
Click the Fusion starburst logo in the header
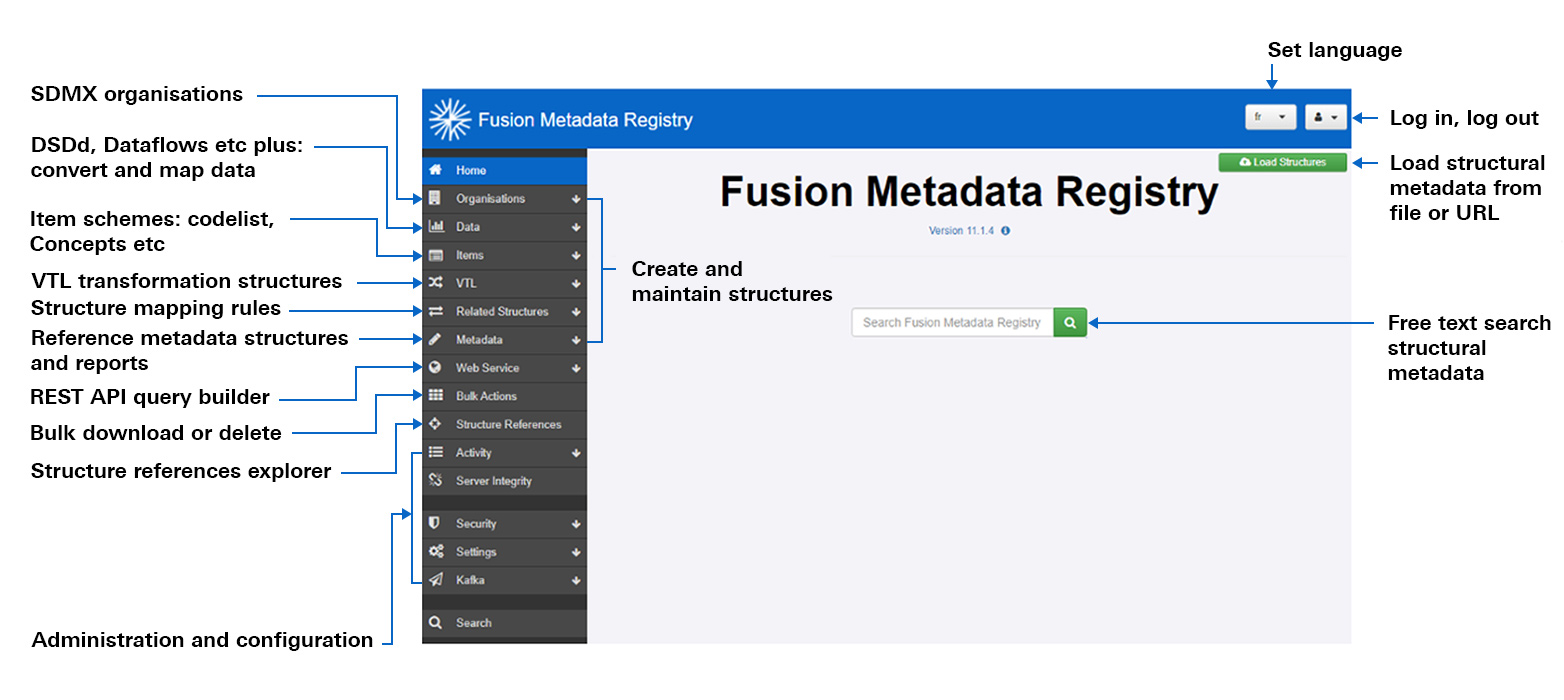pyautogui.click(x=450, y=120)
